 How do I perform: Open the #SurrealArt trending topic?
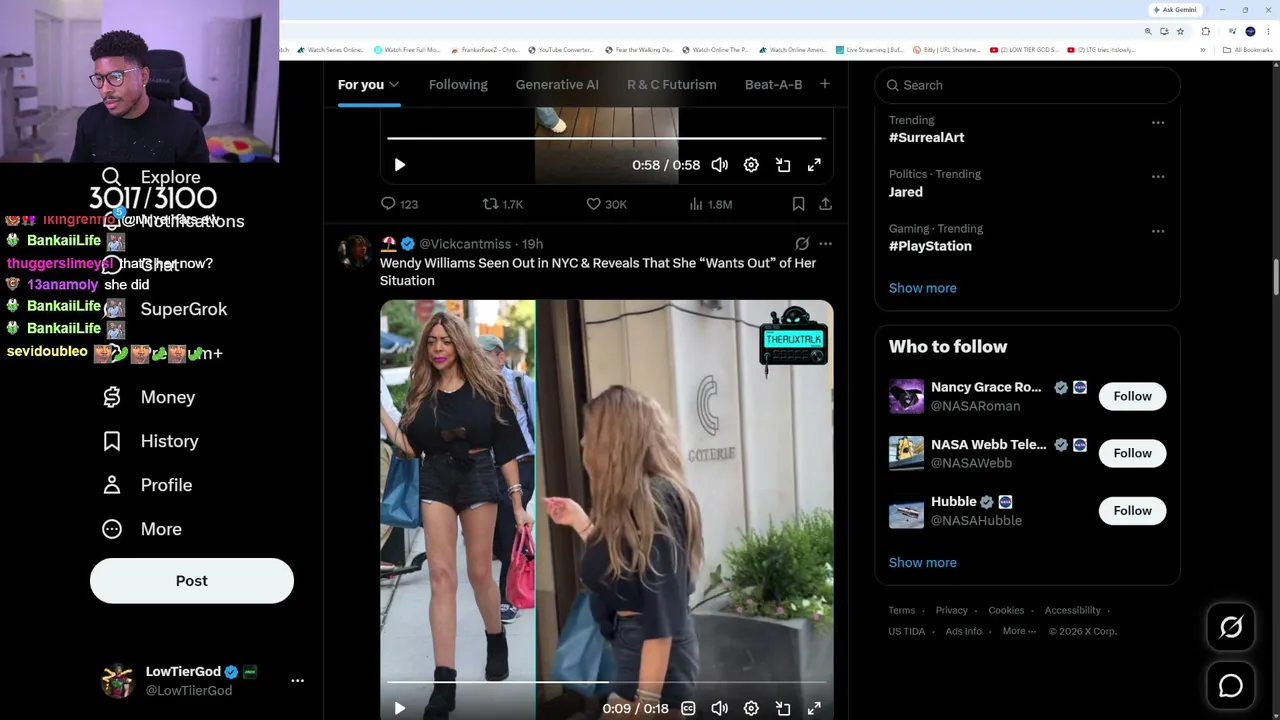point(927,137)
